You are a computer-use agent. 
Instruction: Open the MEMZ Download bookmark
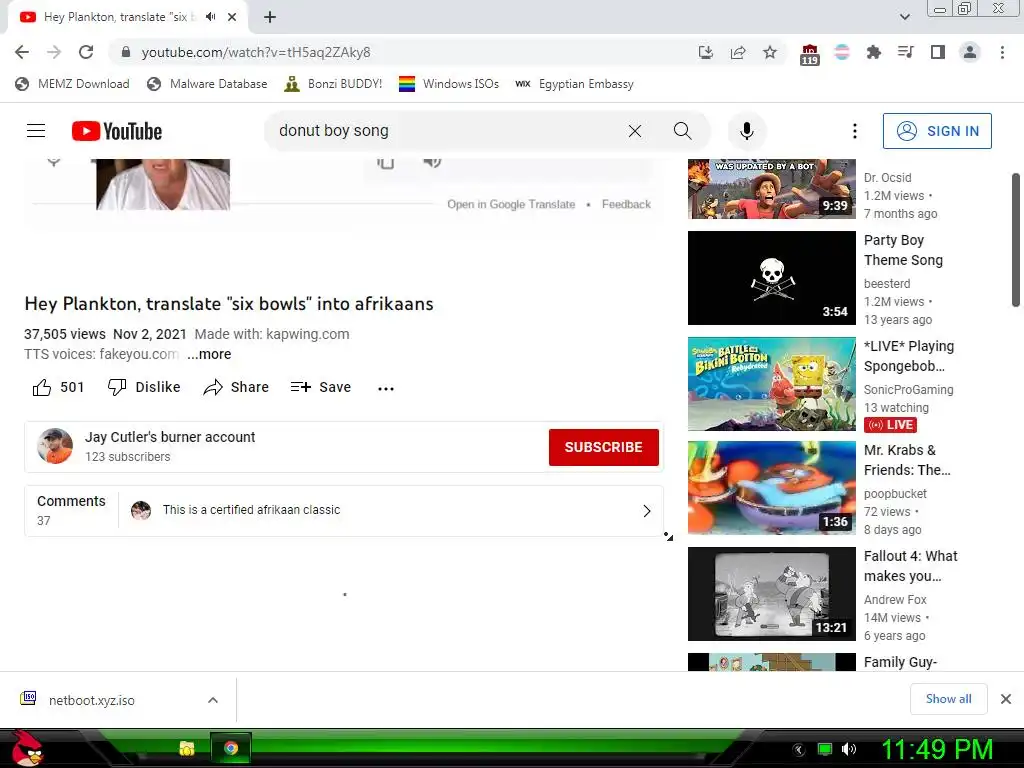(x=72, y=84)
